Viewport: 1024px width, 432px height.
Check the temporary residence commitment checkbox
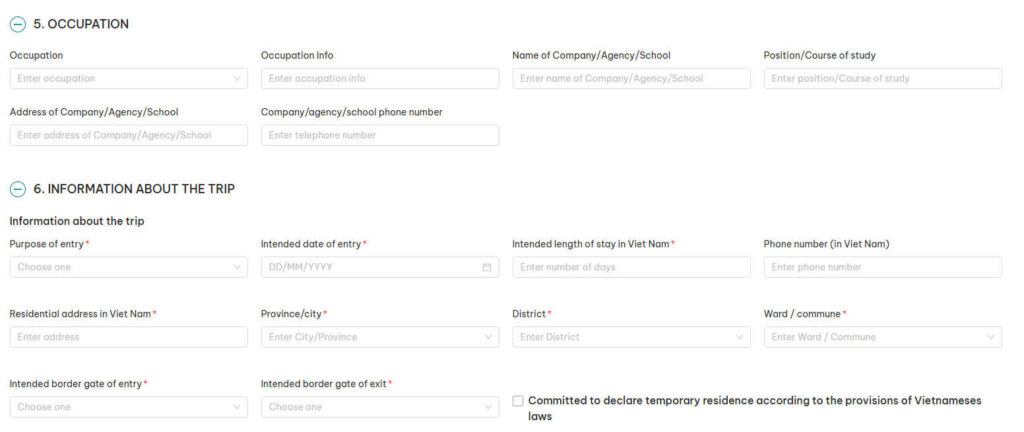pyautogui.click(x=518, y=401)
